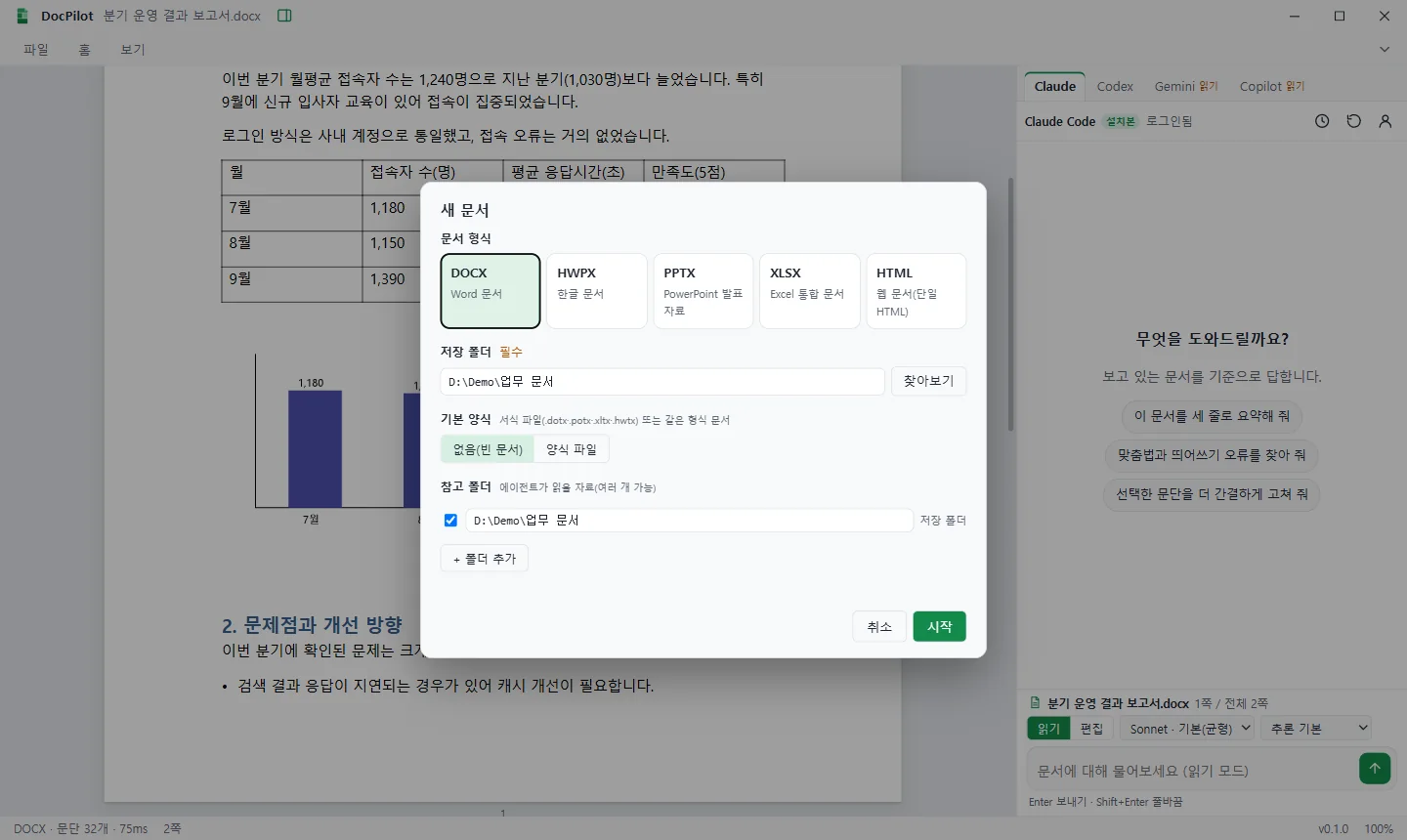Click 선택한 문단을 더 간결하게 고쳐 줘 suggestion

coord(1212,494)
